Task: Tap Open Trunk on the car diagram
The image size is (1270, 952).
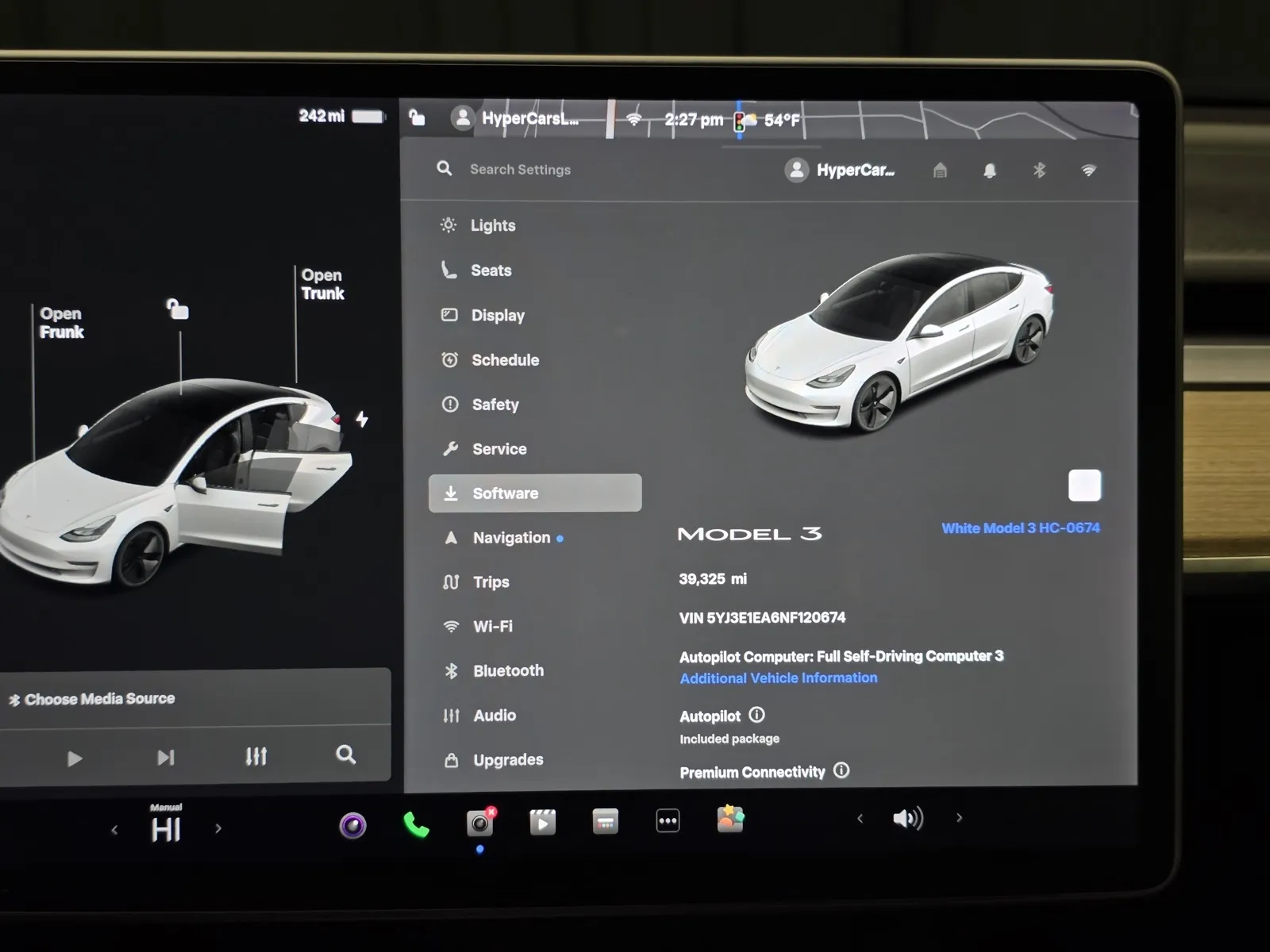Action: click(x=322, y=284)
